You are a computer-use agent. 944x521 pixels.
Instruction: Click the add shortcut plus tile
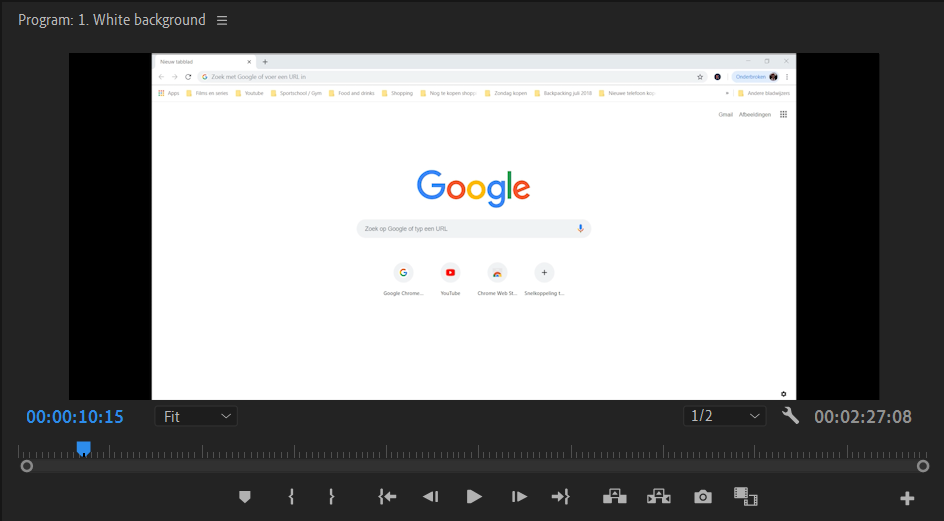[x=544, y=279]
